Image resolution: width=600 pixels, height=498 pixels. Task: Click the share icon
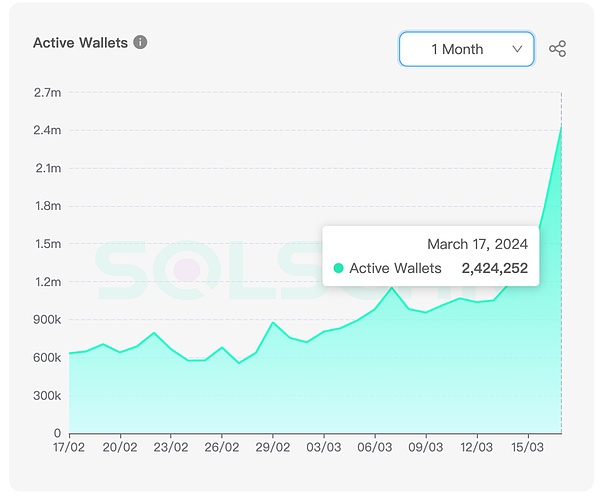pyautogui.click(x=558, y=49)
